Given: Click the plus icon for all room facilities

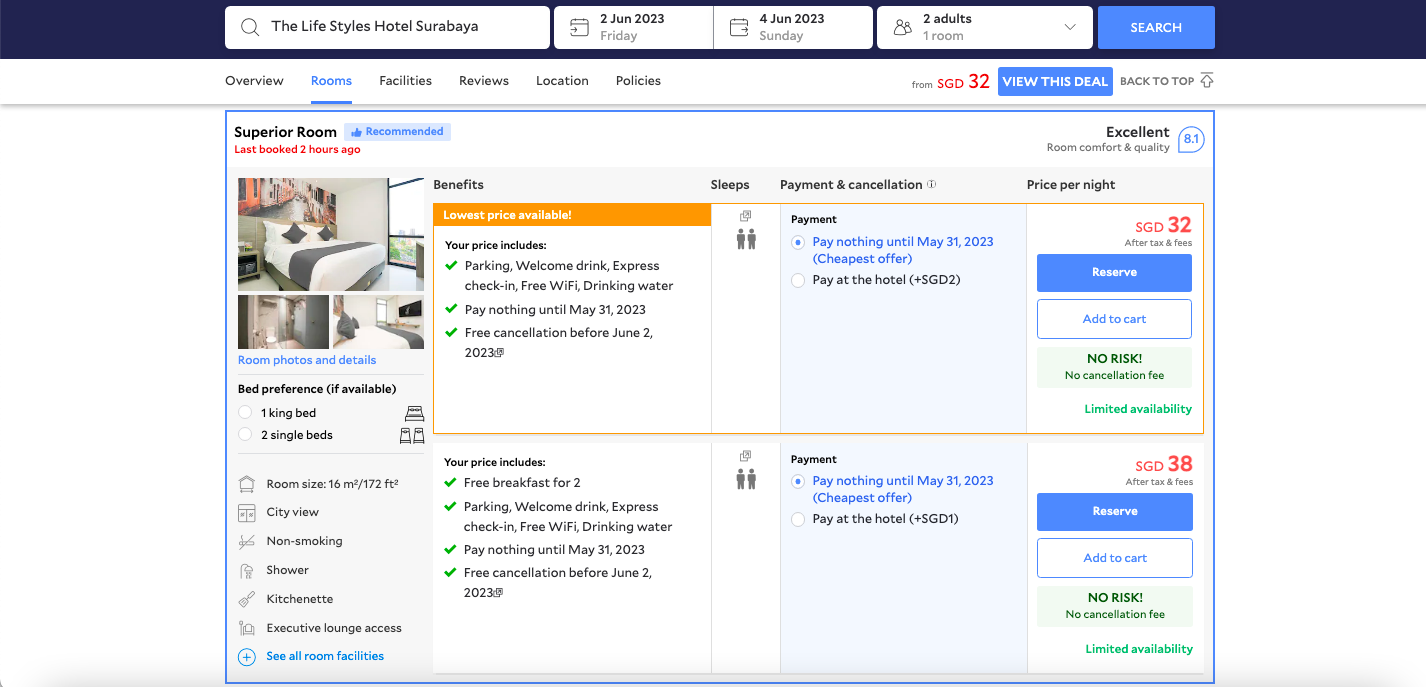Looking at the screenshot, I should tap(247, 657).
